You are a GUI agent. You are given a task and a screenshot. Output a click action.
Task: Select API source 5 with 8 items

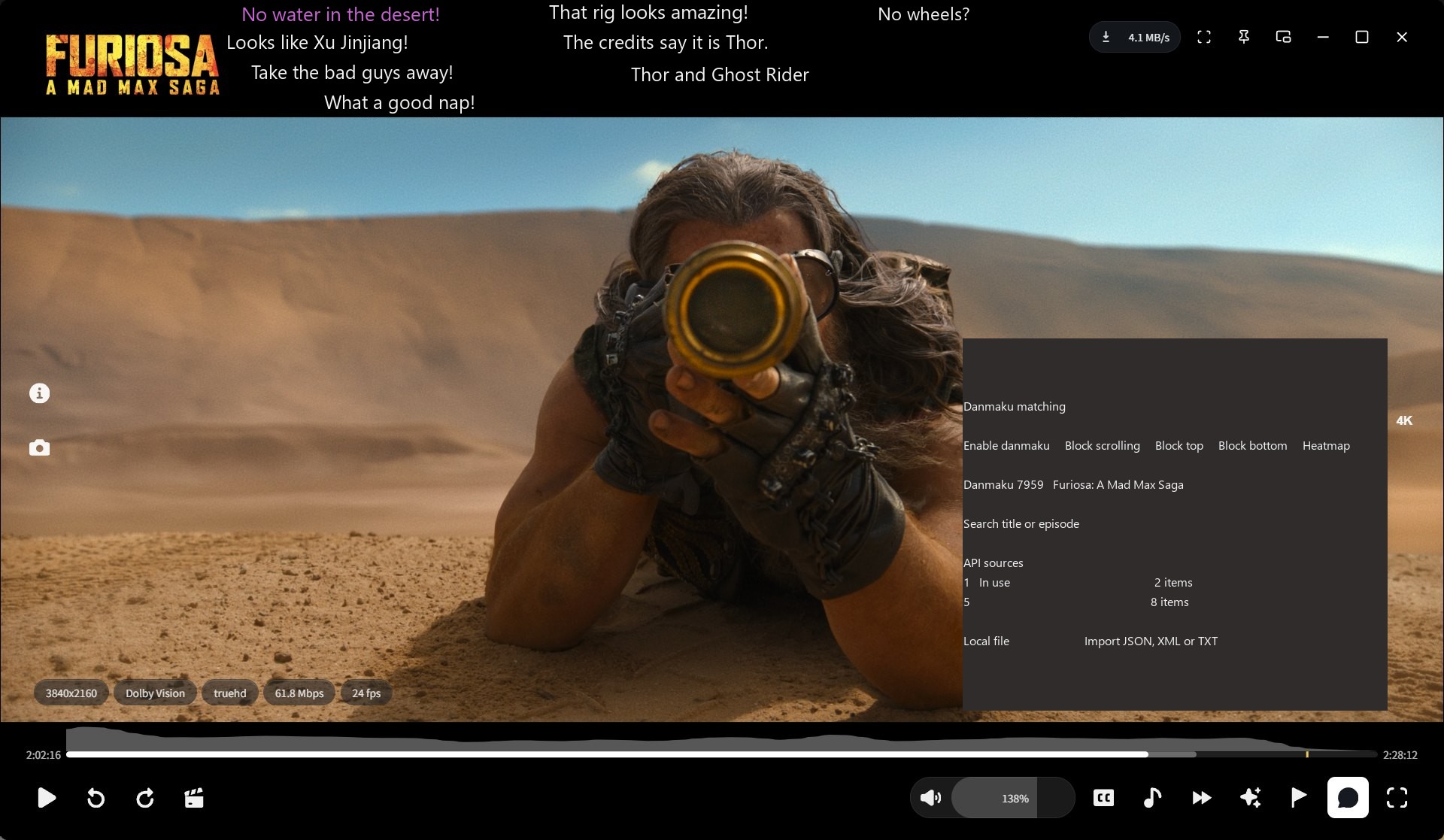1077,602
